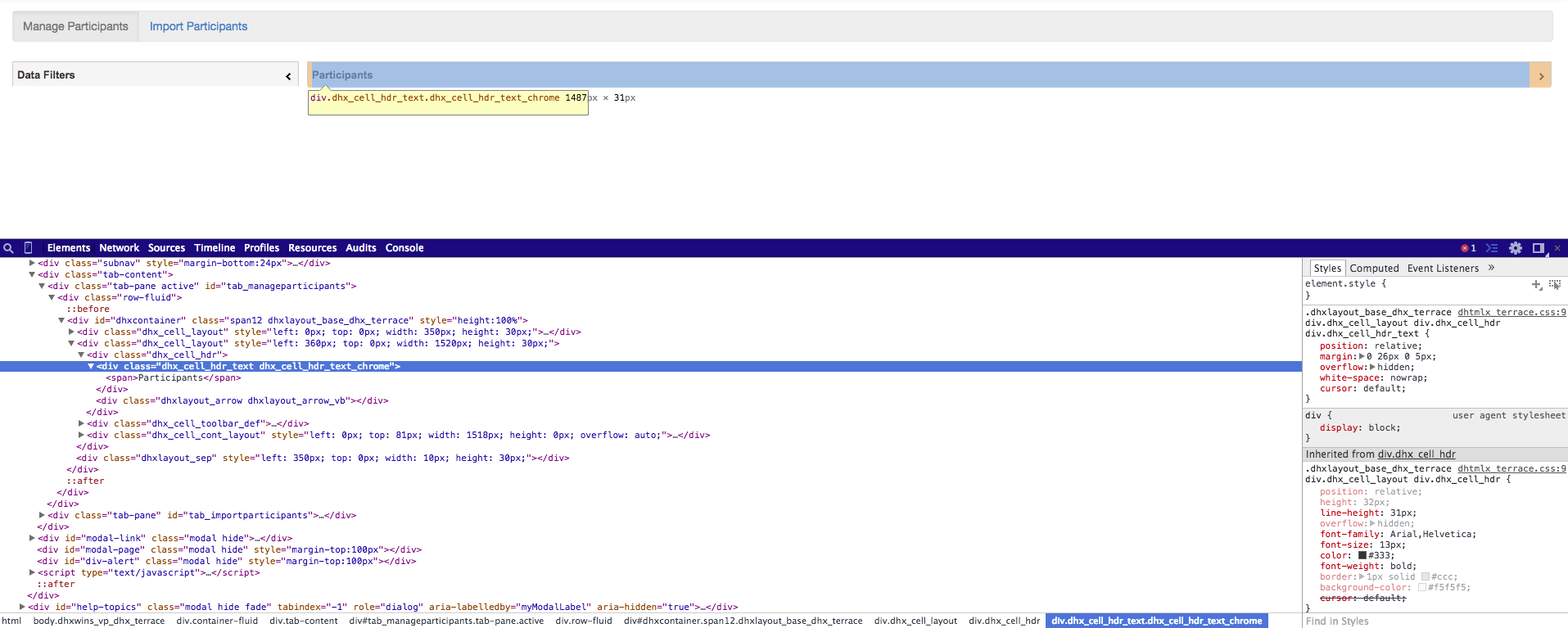Image resolution: width=1568 pixels, height=628 pixels.
Task: Open the Profiles tab
Action: [x=262, y=248]
